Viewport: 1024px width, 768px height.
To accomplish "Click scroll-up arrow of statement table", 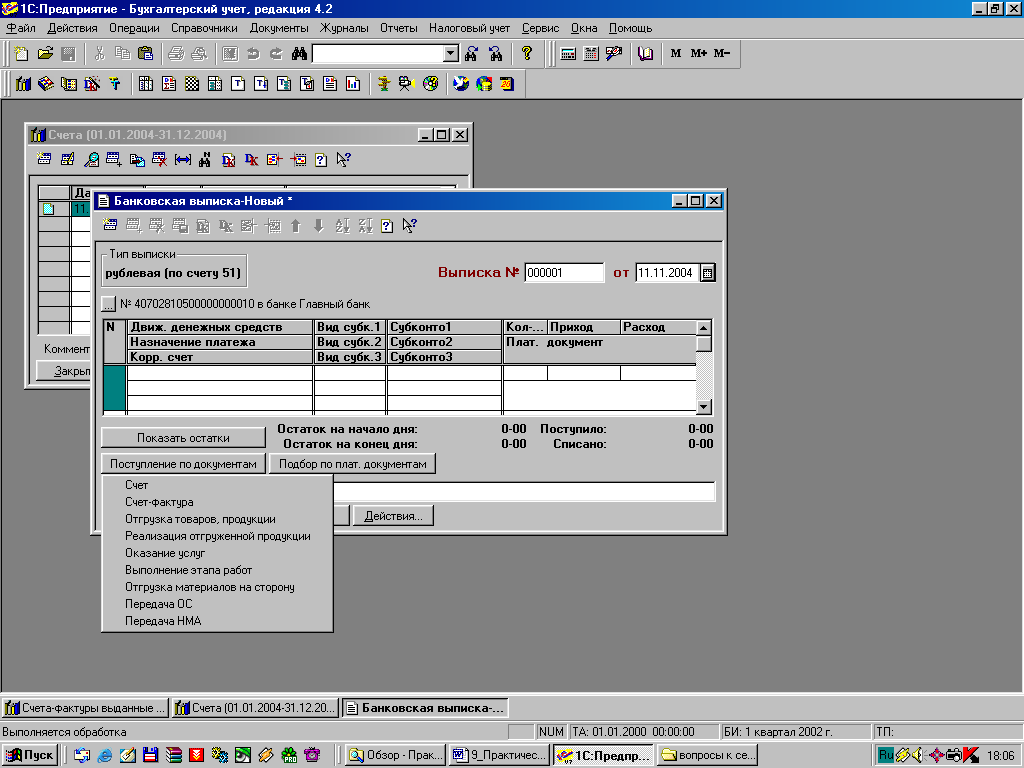I will tap(703, 328).
